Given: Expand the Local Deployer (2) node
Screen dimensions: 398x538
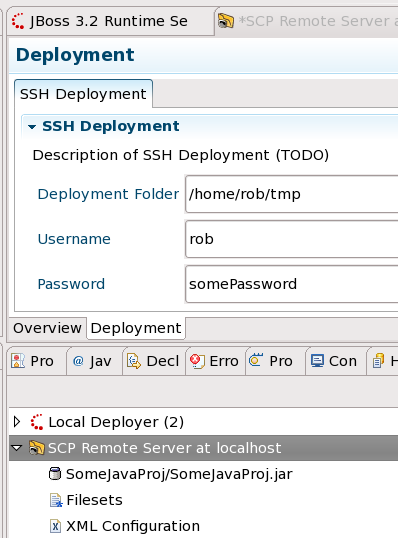Looking at the screenshot, I should 16,422.
